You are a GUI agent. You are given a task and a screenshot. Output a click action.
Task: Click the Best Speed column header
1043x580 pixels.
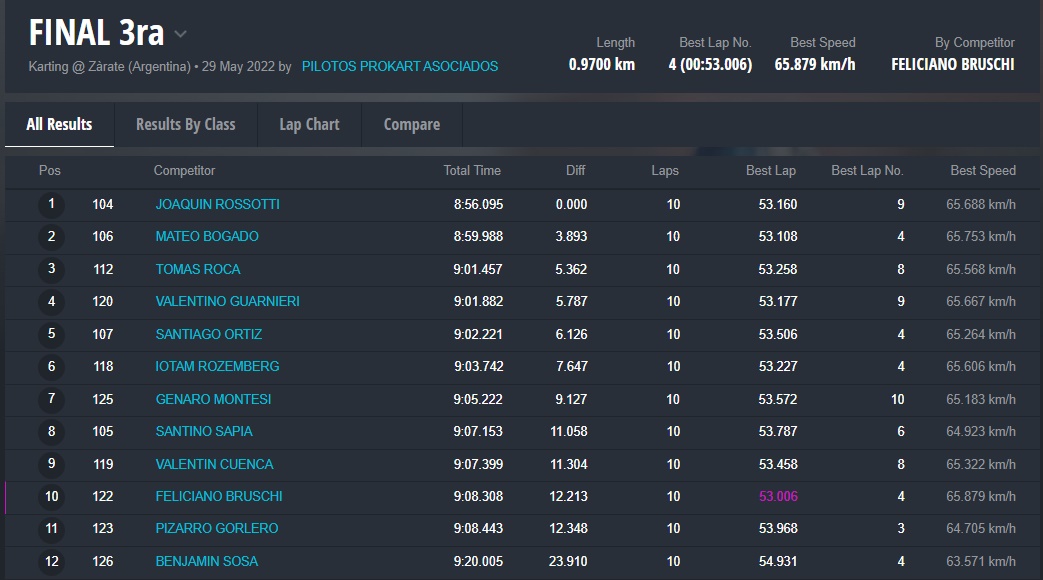pyautogui.click(x=982, y=171)
